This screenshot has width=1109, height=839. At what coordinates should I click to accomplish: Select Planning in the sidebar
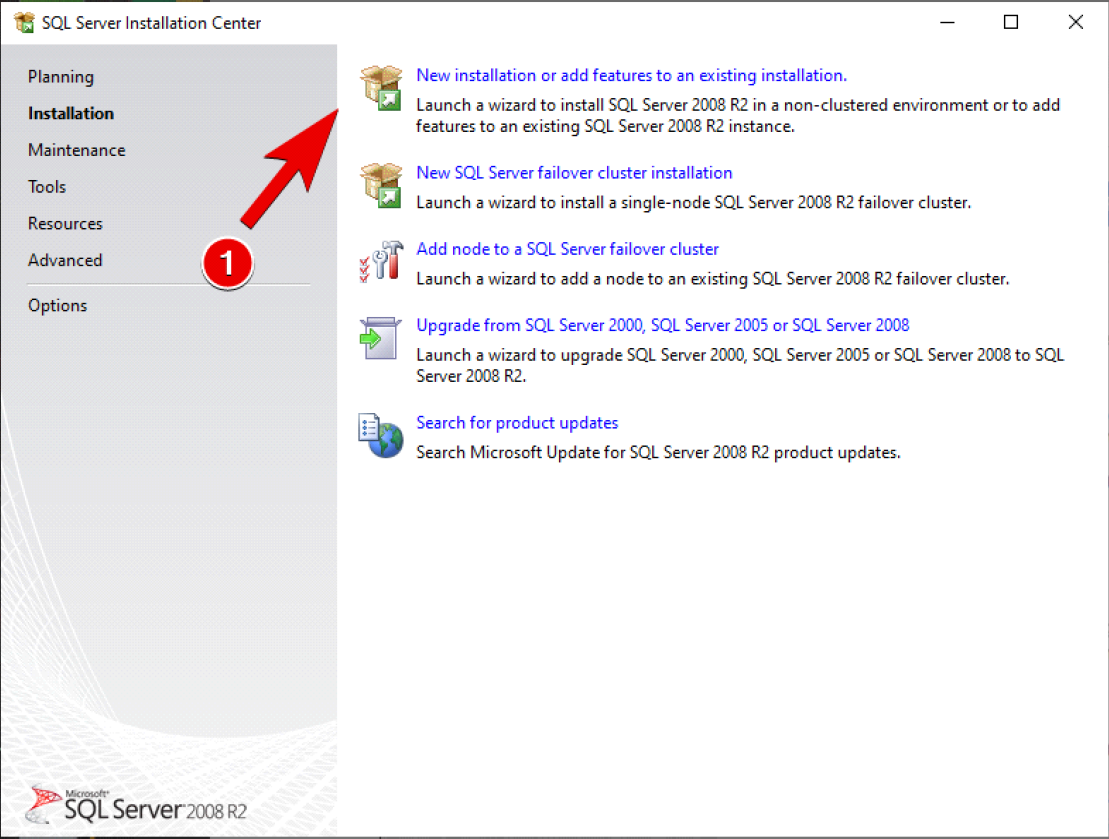[x=60, y=76]
